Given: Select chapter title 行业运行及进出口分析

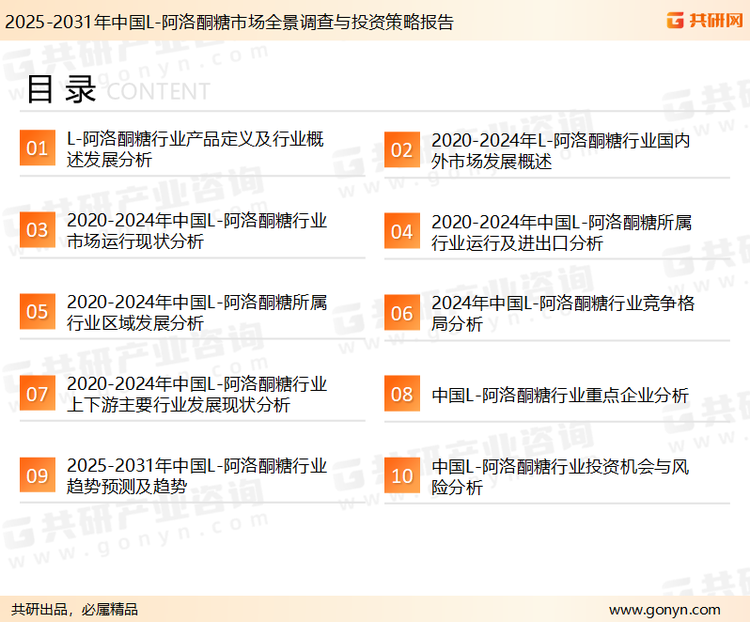Looking at the screenshot, I should click(x=562, y=233).
